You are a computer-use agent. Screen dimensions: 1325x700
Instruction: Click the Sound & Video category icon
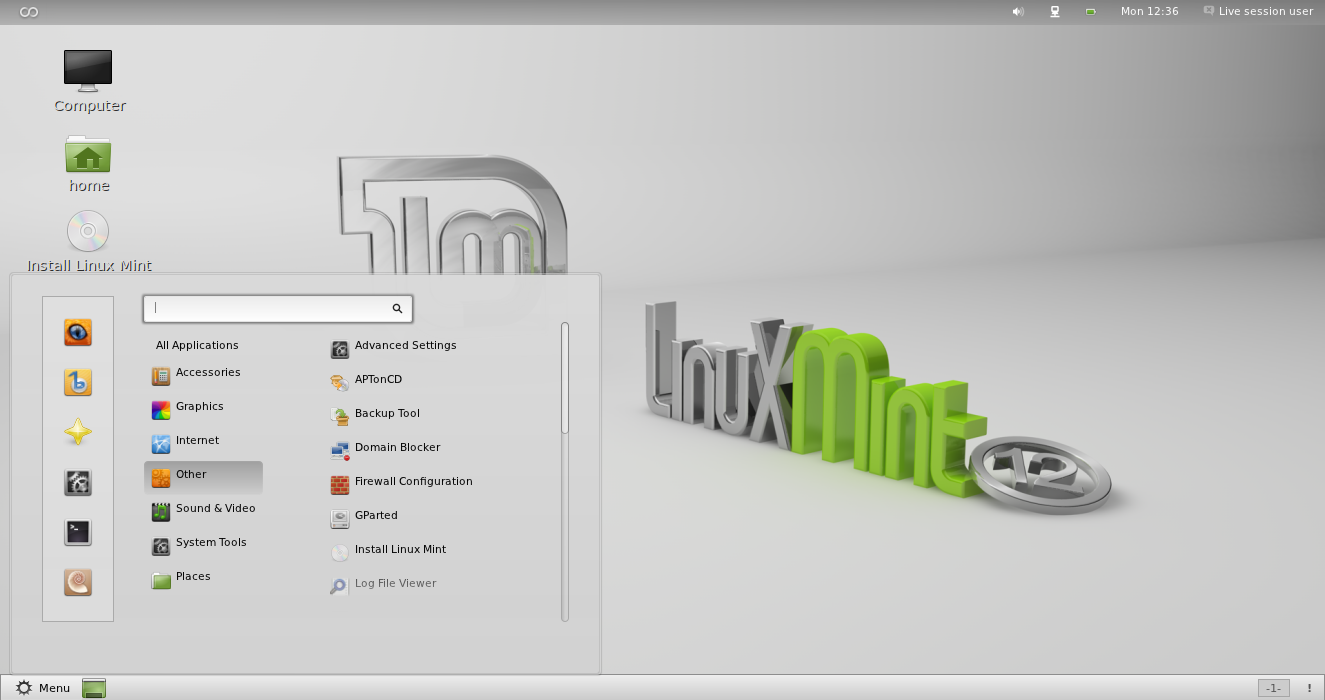(160, 512)
